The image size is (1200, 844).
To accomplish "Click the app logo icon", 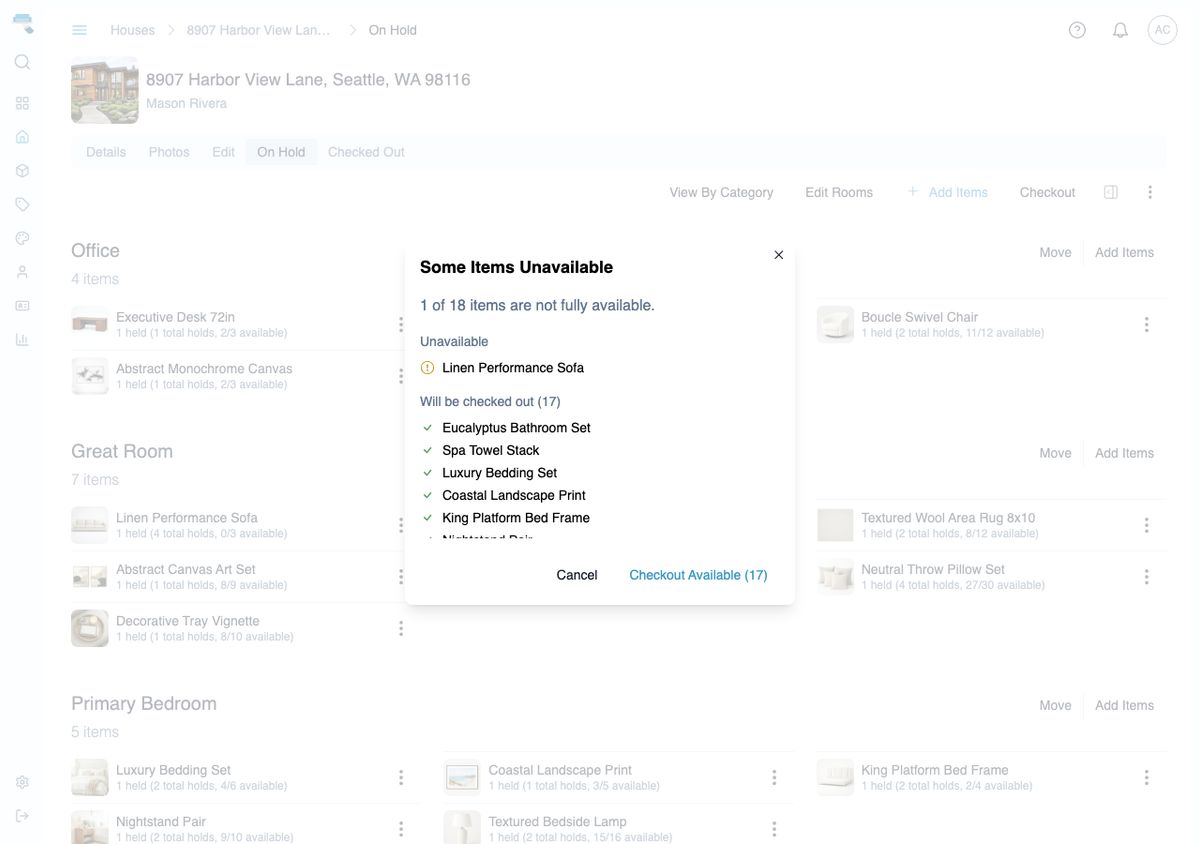I will [x=22, y=23].
